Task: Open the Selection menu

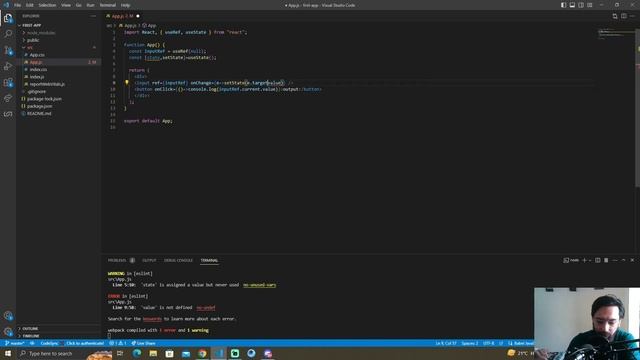Action: pos(47,5)
